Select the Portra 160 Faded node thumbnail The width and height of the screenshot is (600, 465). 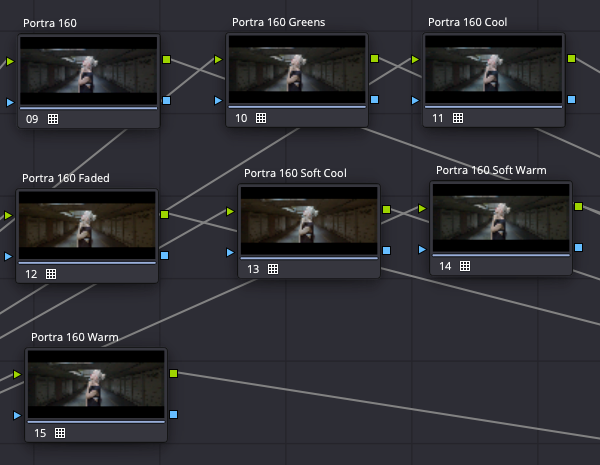click(x=88, y=225)
